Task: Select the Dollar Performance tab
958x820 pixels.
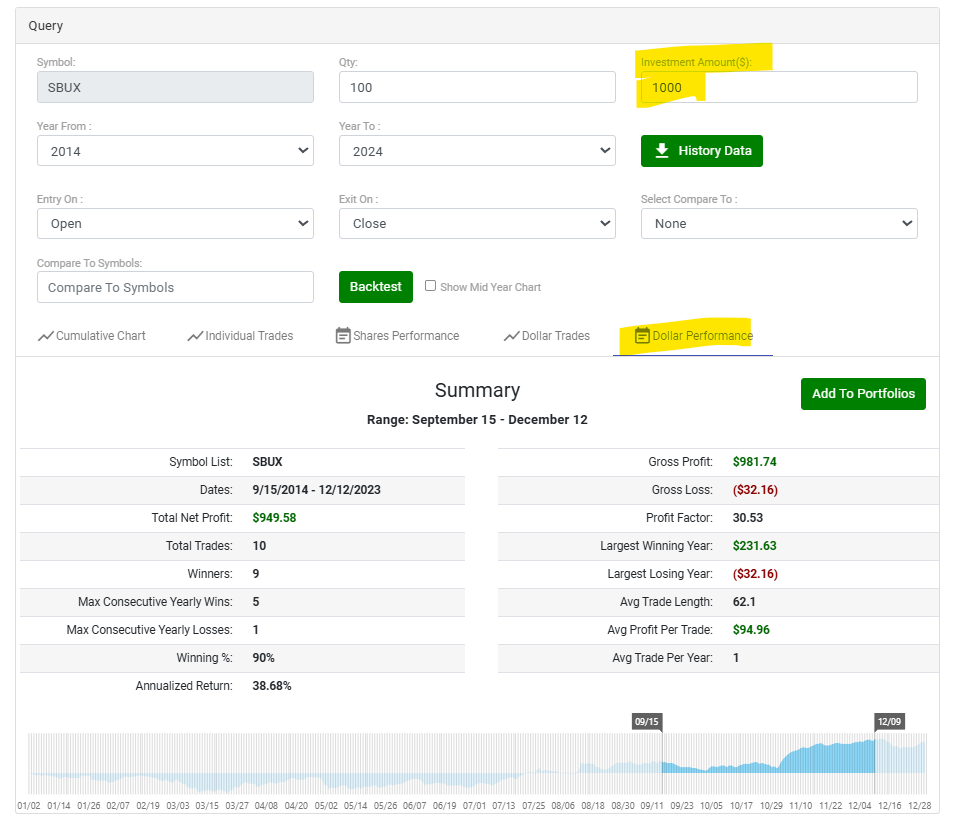Action: 693,336
